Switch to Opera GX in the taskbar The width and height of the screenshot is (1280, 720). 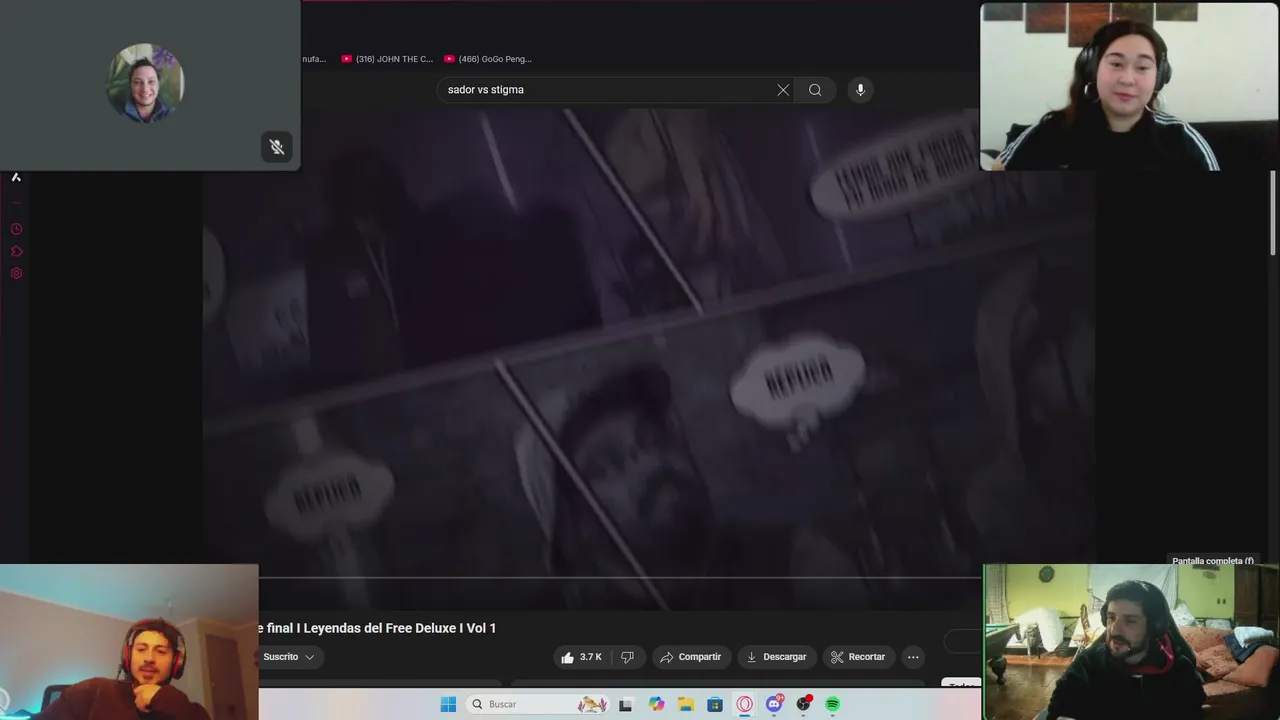click(745, 704)
